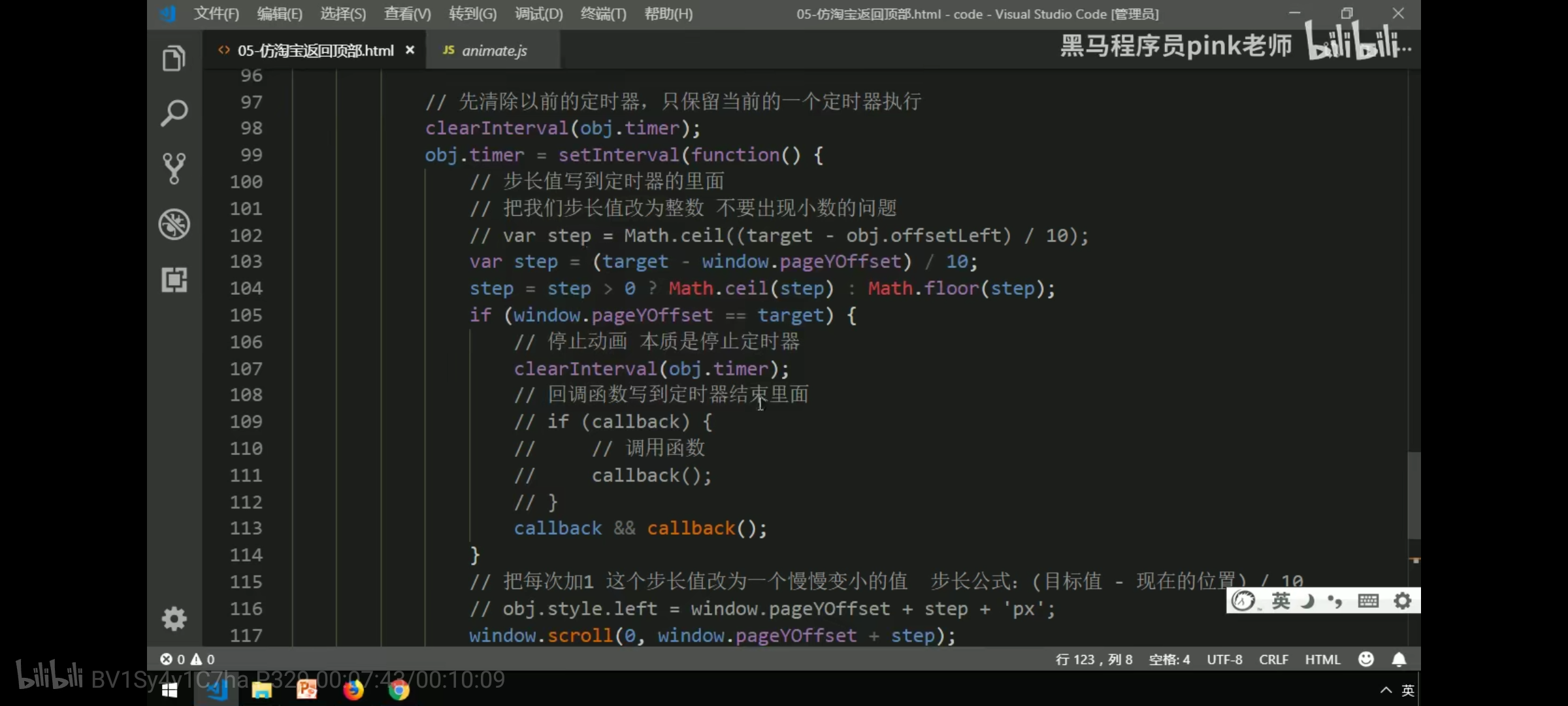Click the VS Code taskbar icon
Viewport: 1568px width, 706px height.
click(216, 690)
